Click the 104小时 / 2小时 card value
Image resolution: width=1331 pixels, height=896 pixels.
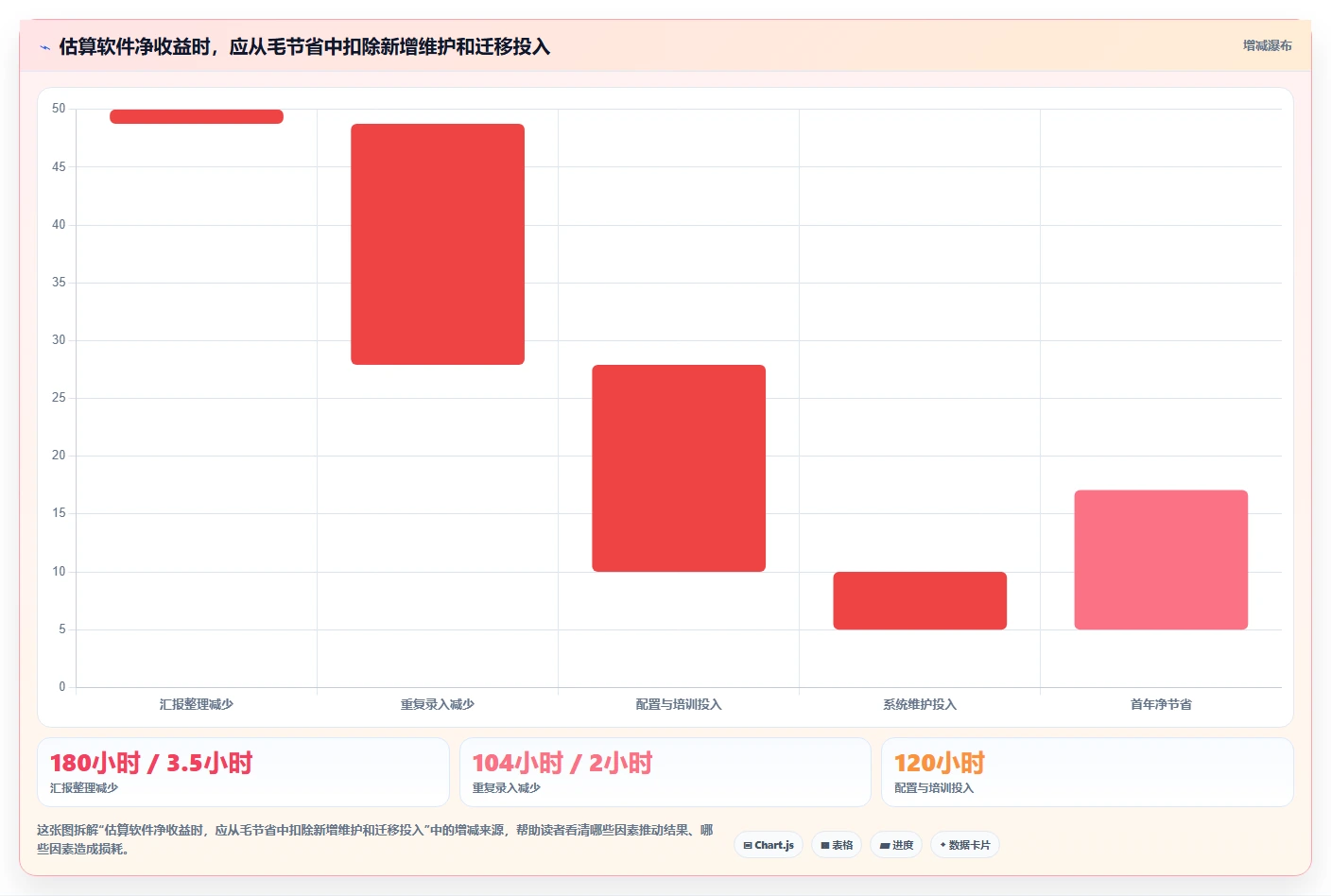click(x=562, y=763)
